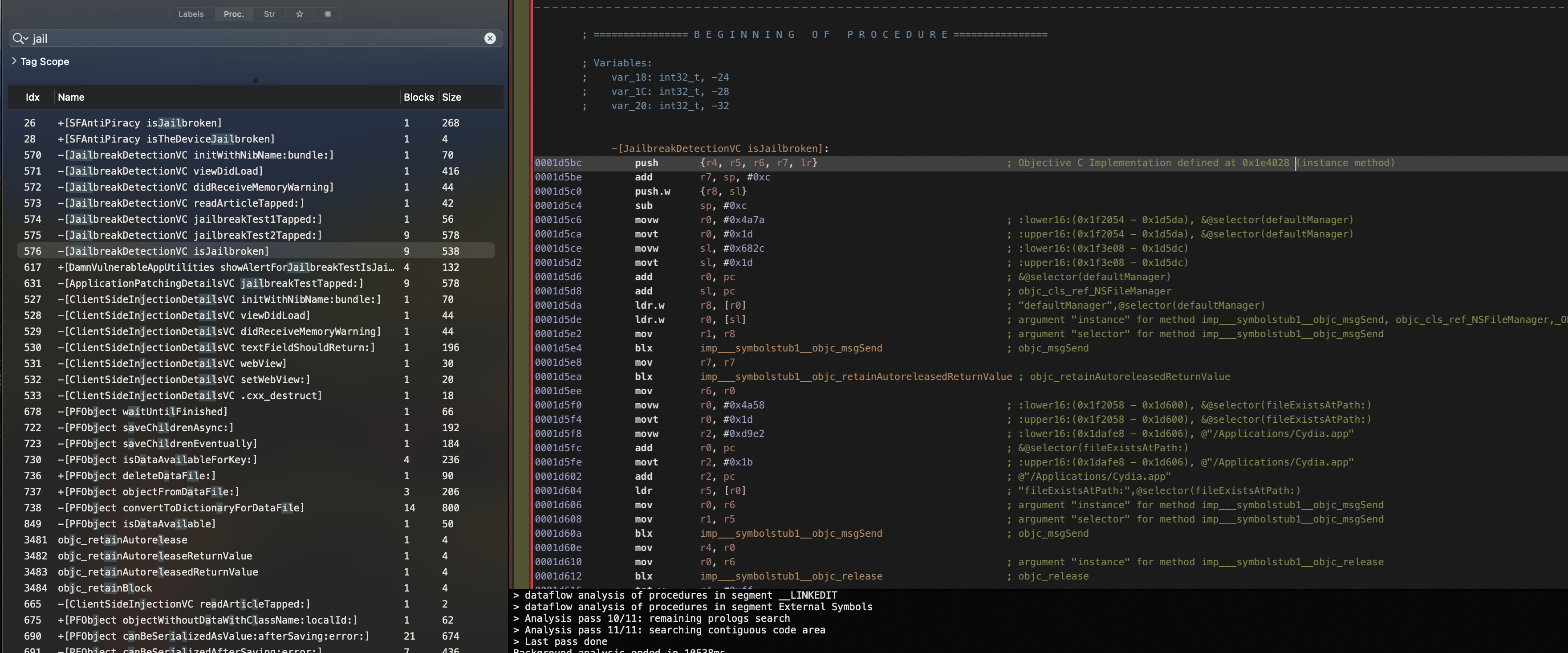Select objc_retainBlock procedure row
Screen dimensions: 1568x653
tap(256, 588)
